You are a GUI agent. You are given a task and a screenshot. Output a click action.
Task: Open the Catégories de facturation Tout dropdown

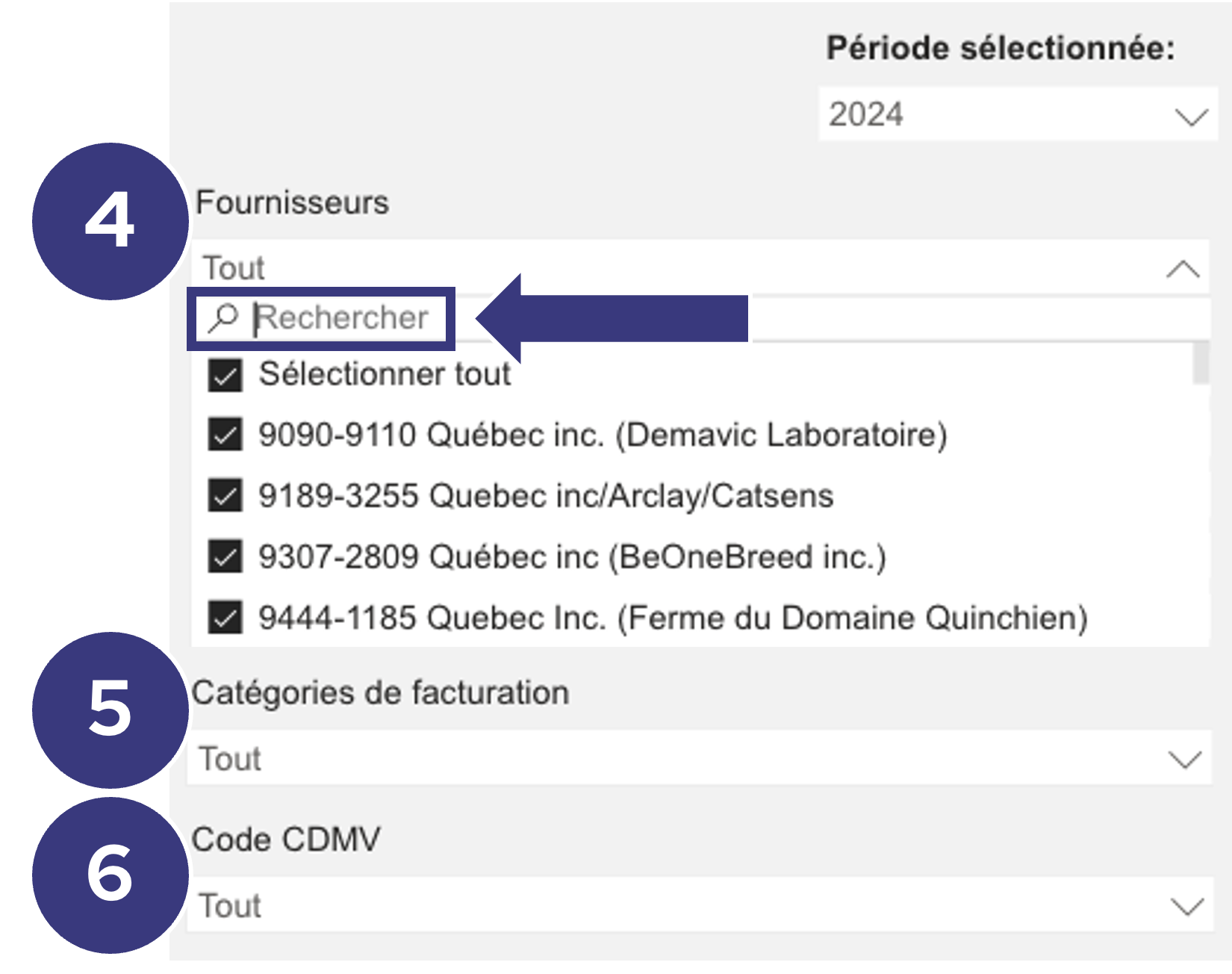pyautogui.click(x=700, y=758)
